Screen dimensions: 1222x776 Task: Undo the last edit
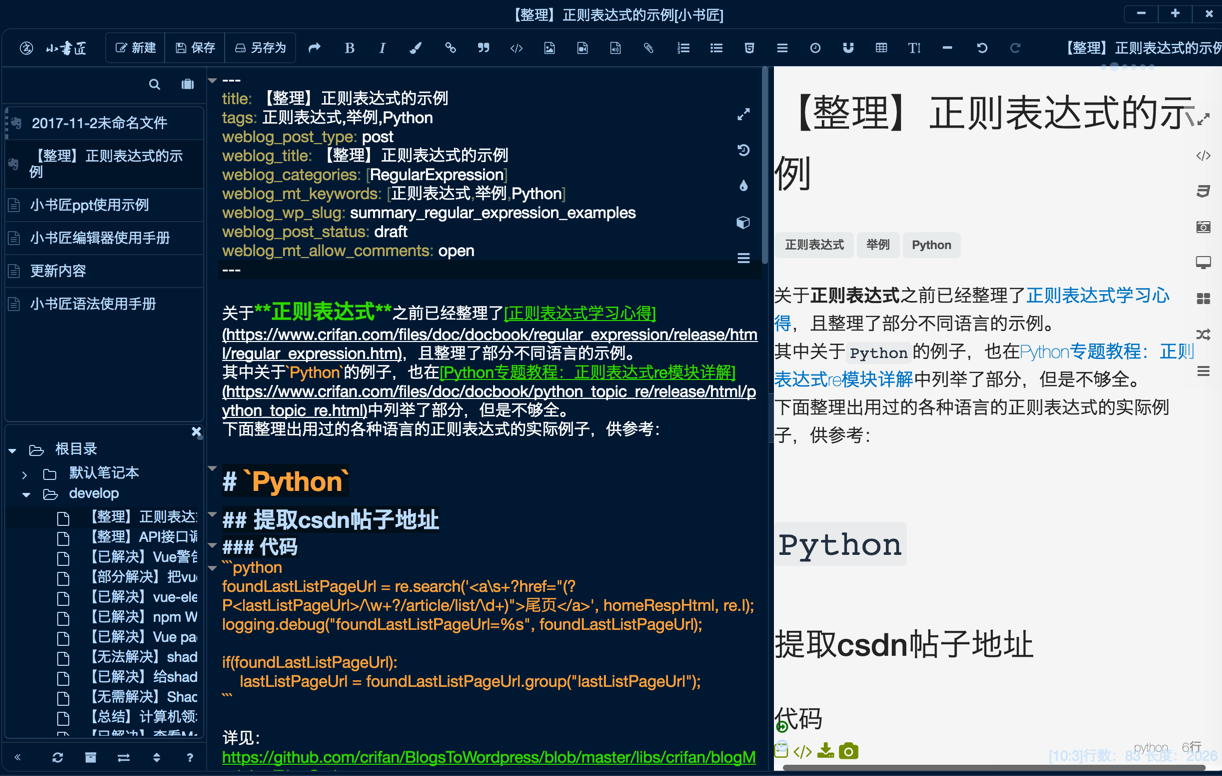982,48
